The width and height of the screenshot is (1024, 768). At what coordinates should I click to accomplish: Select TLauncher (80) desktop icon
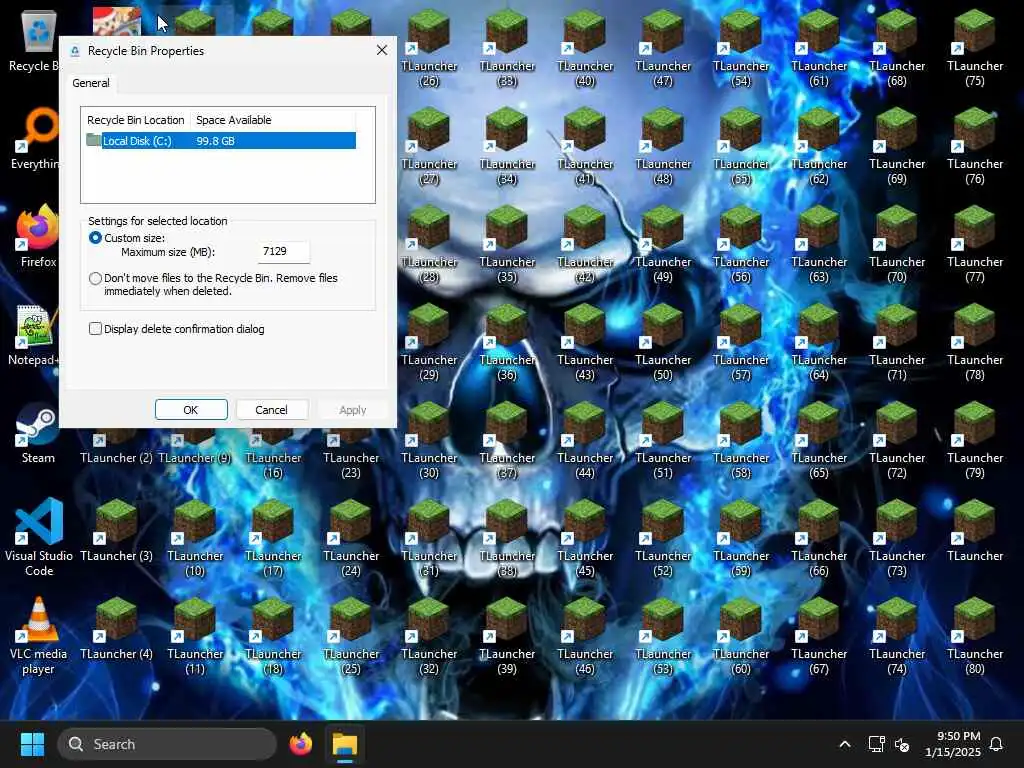tap(975, 635)
